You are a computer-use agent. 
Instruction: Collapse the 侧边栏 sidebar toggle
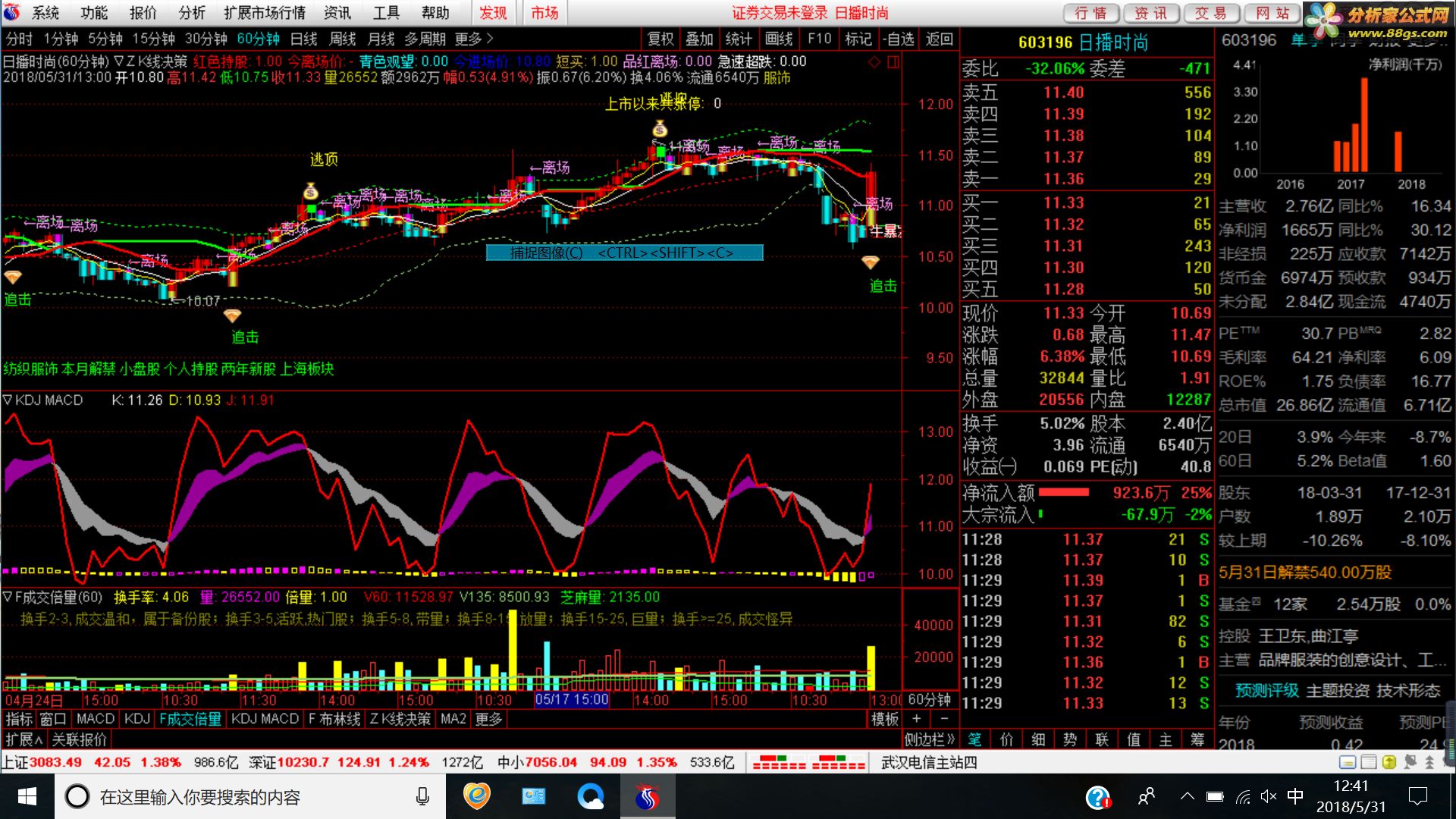(929, 739)
